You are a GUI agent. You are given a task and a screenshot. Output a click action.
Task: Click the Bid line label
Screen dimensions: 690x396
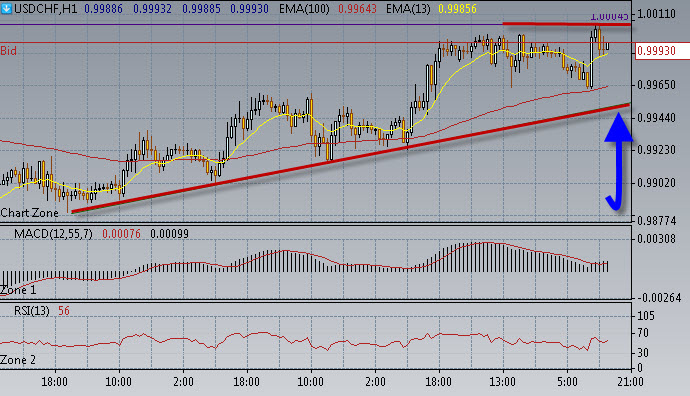(8, 51)
